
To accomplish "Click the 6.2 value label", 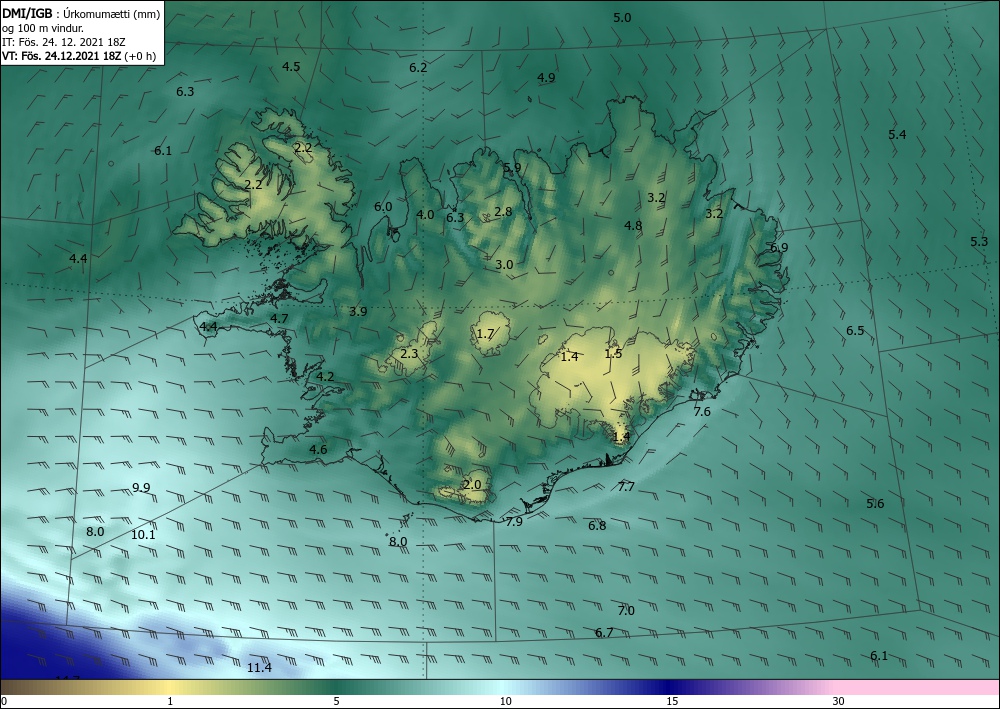I will point(418,68).
